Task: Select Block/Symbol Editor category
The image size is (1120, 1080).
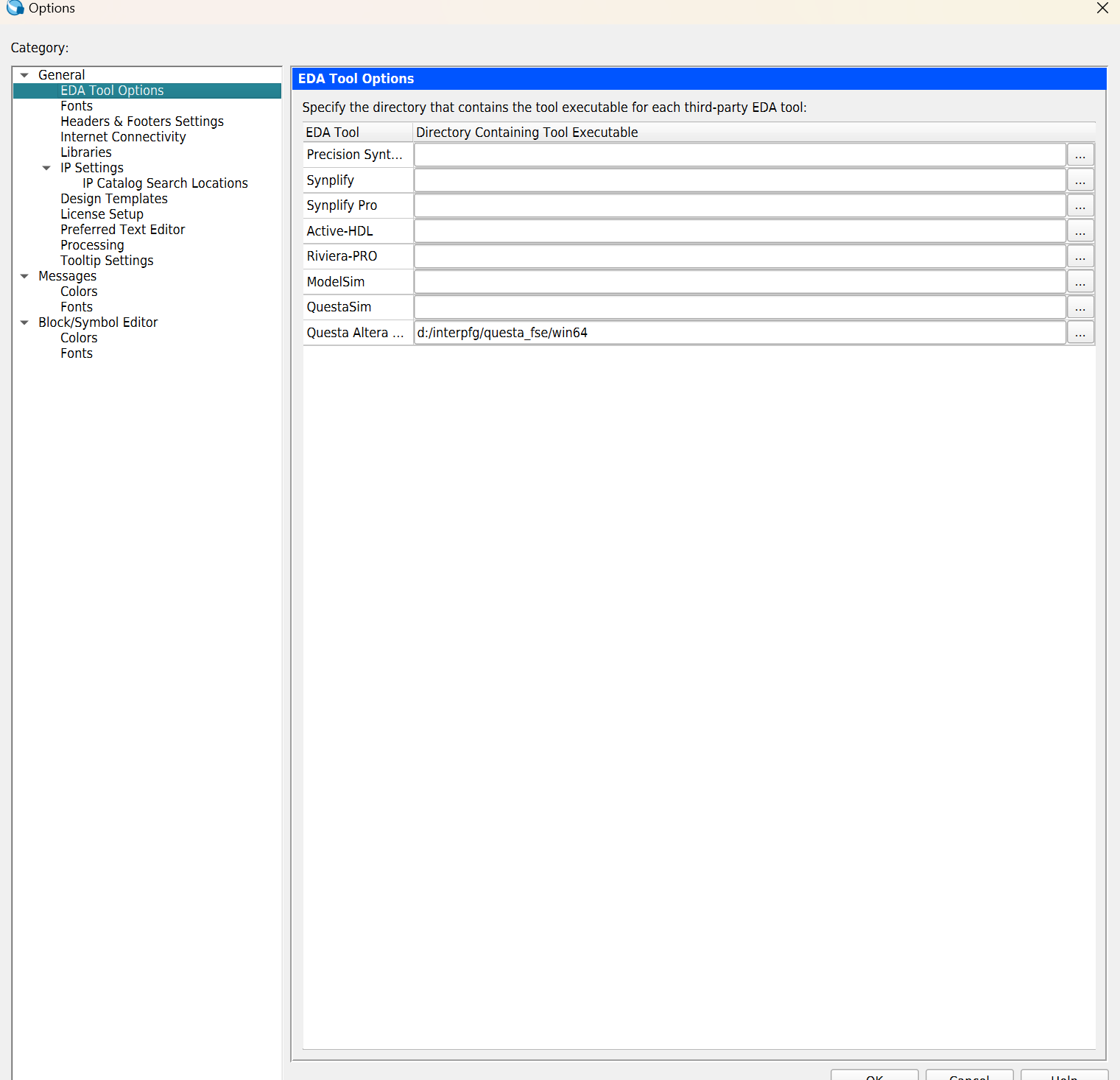Action: [x=98, y=322]
